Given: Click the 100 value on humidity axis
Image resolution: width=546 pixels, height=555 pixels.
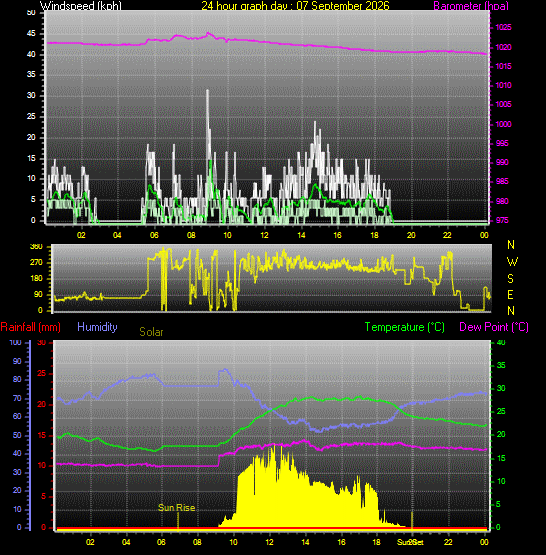Looking at the screenshot, I should point(15,342).
